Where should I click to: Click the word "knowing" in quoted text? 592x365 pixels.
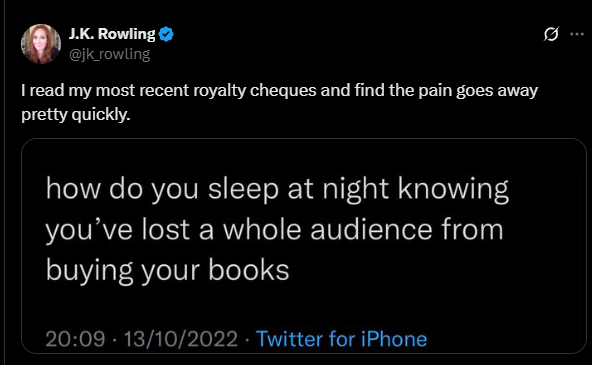click(x=453, y=189)
